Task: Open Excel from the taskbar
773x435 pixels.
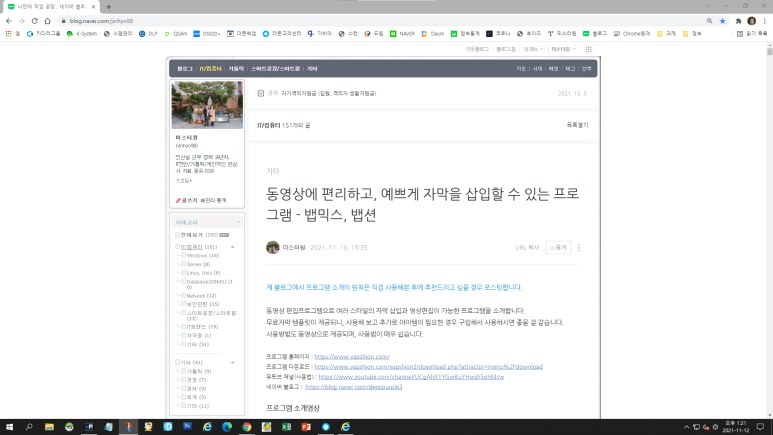Action: point(286,427)
